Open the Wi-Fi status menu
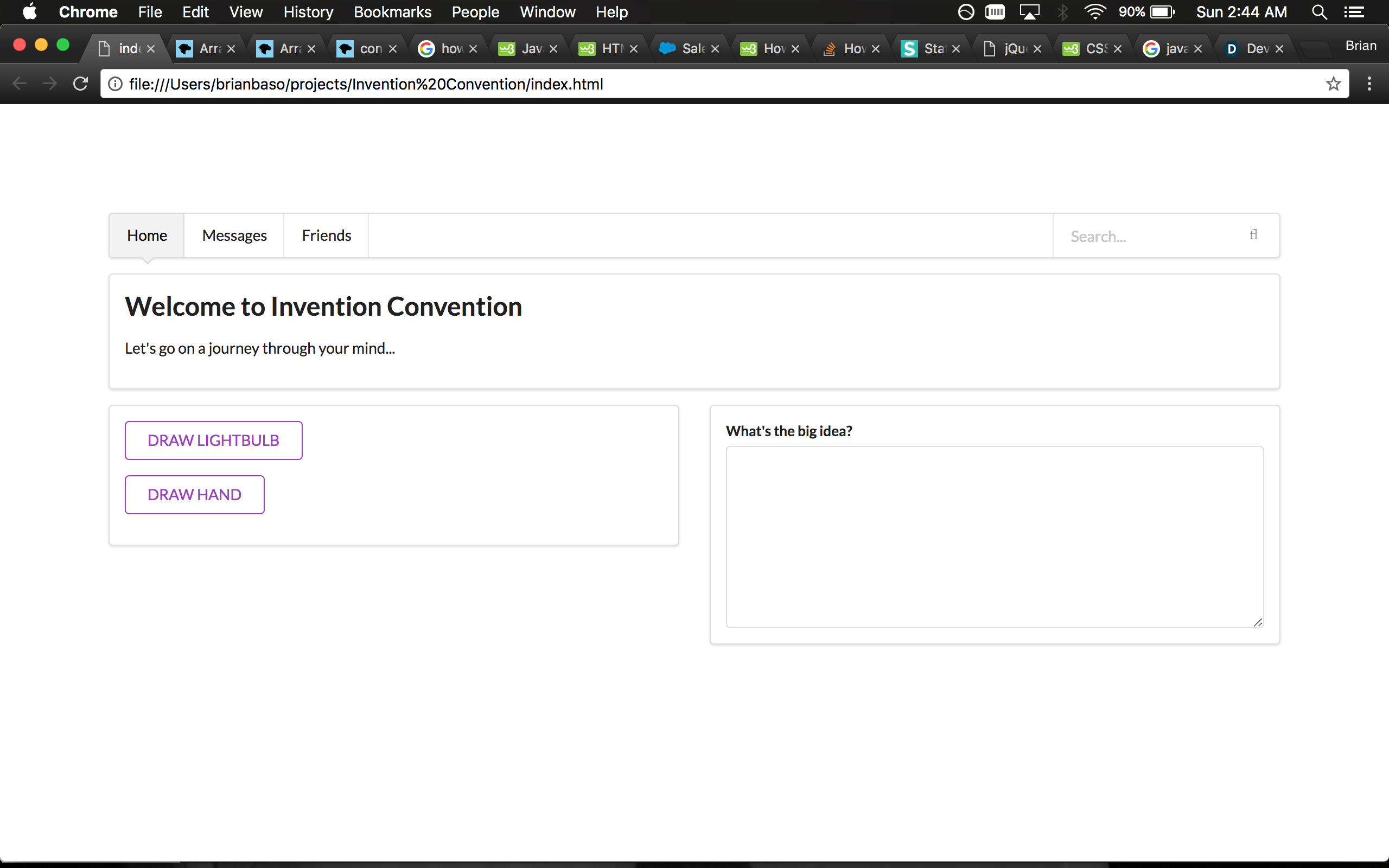The image size is (1389, 868). click(1094, 12)
